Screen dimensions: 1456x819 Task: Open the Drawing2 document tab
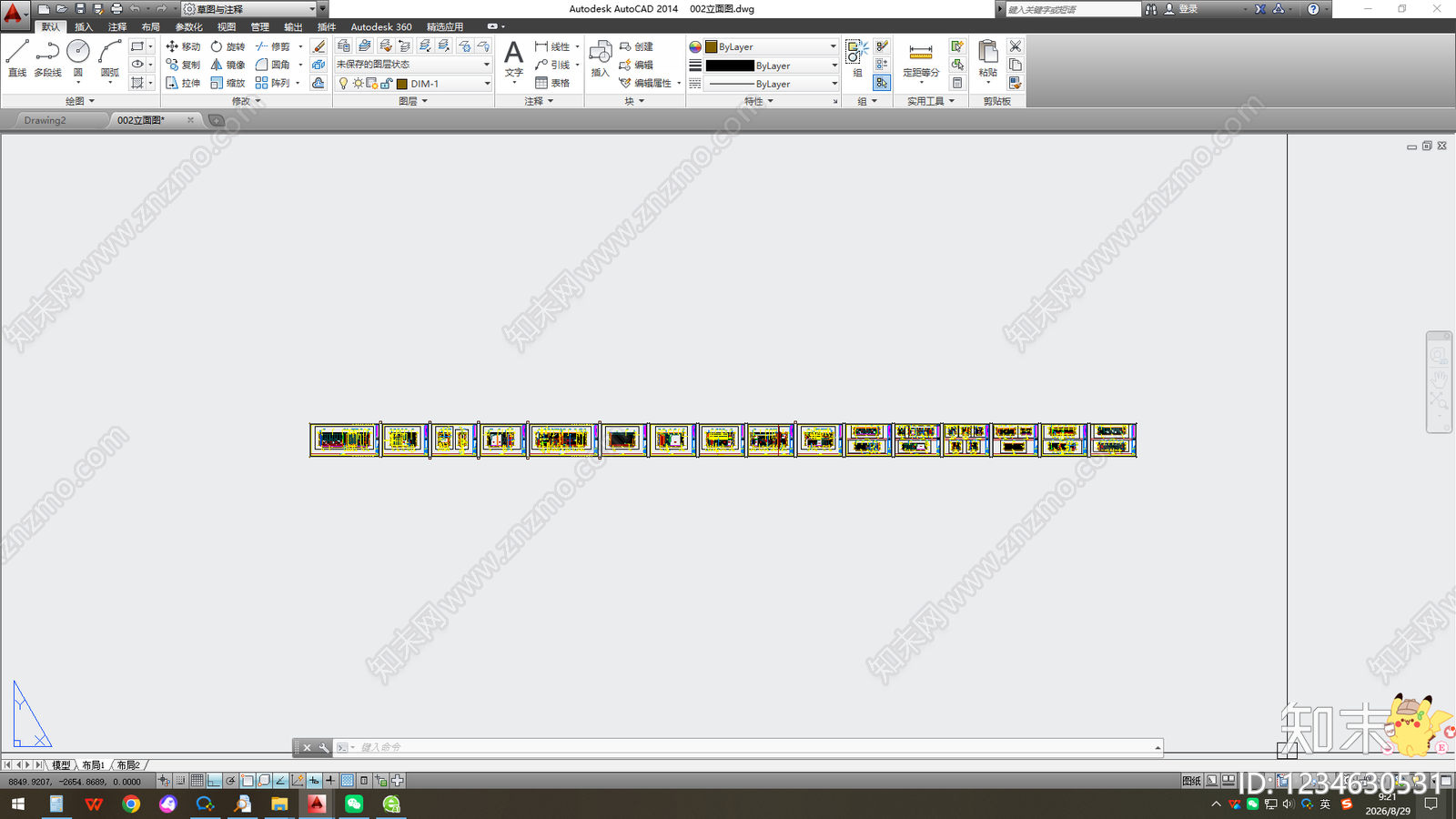[x=45, y=120]
